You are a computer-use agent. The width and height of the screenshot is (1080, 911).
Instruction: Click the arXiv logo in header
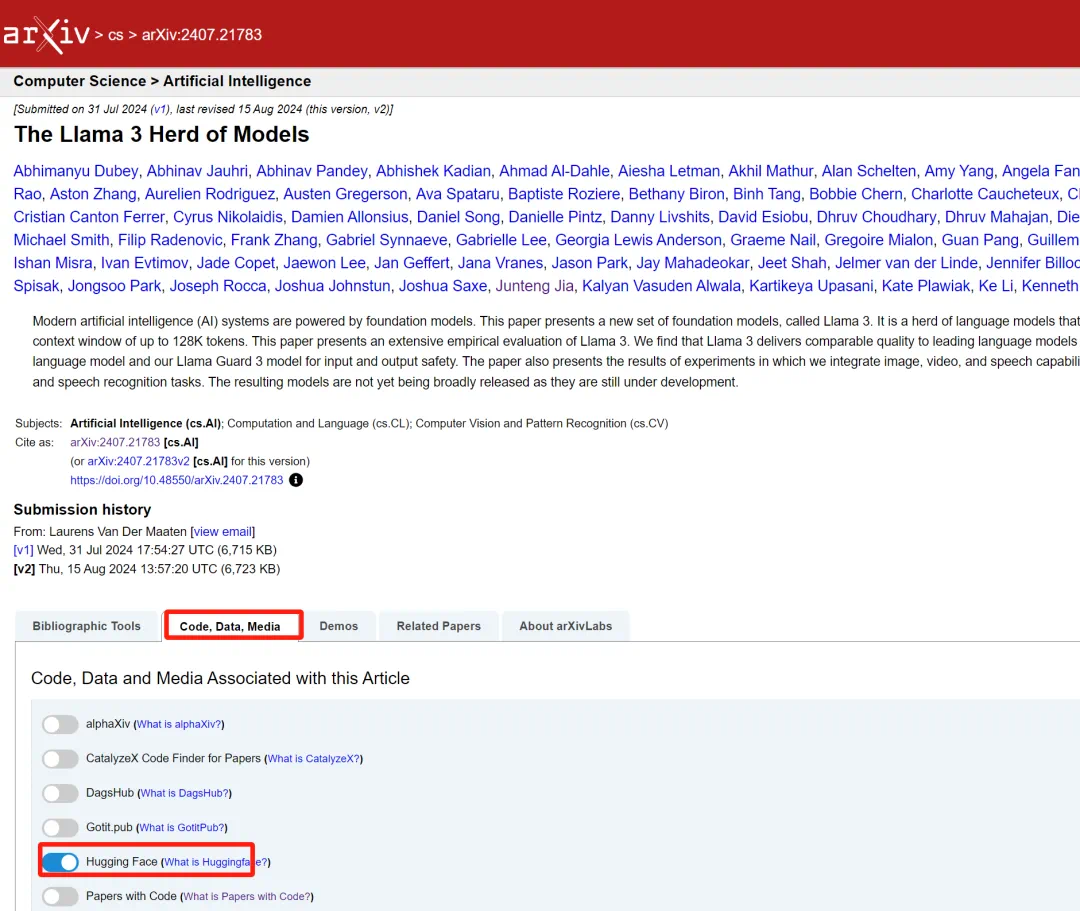coord(45,35)
